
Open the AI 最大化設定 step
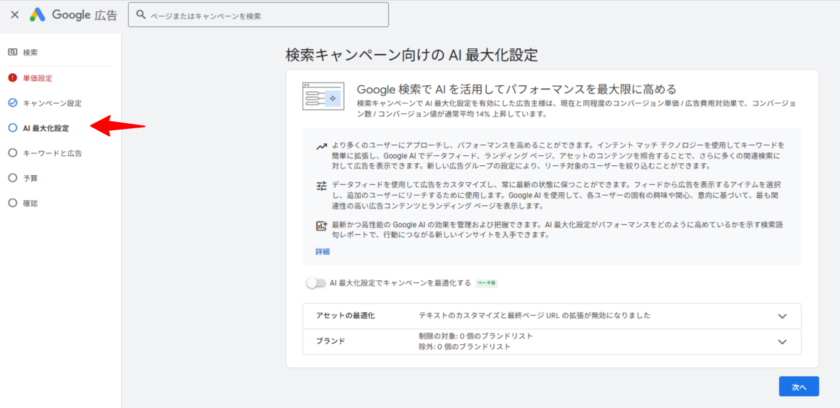45,128
